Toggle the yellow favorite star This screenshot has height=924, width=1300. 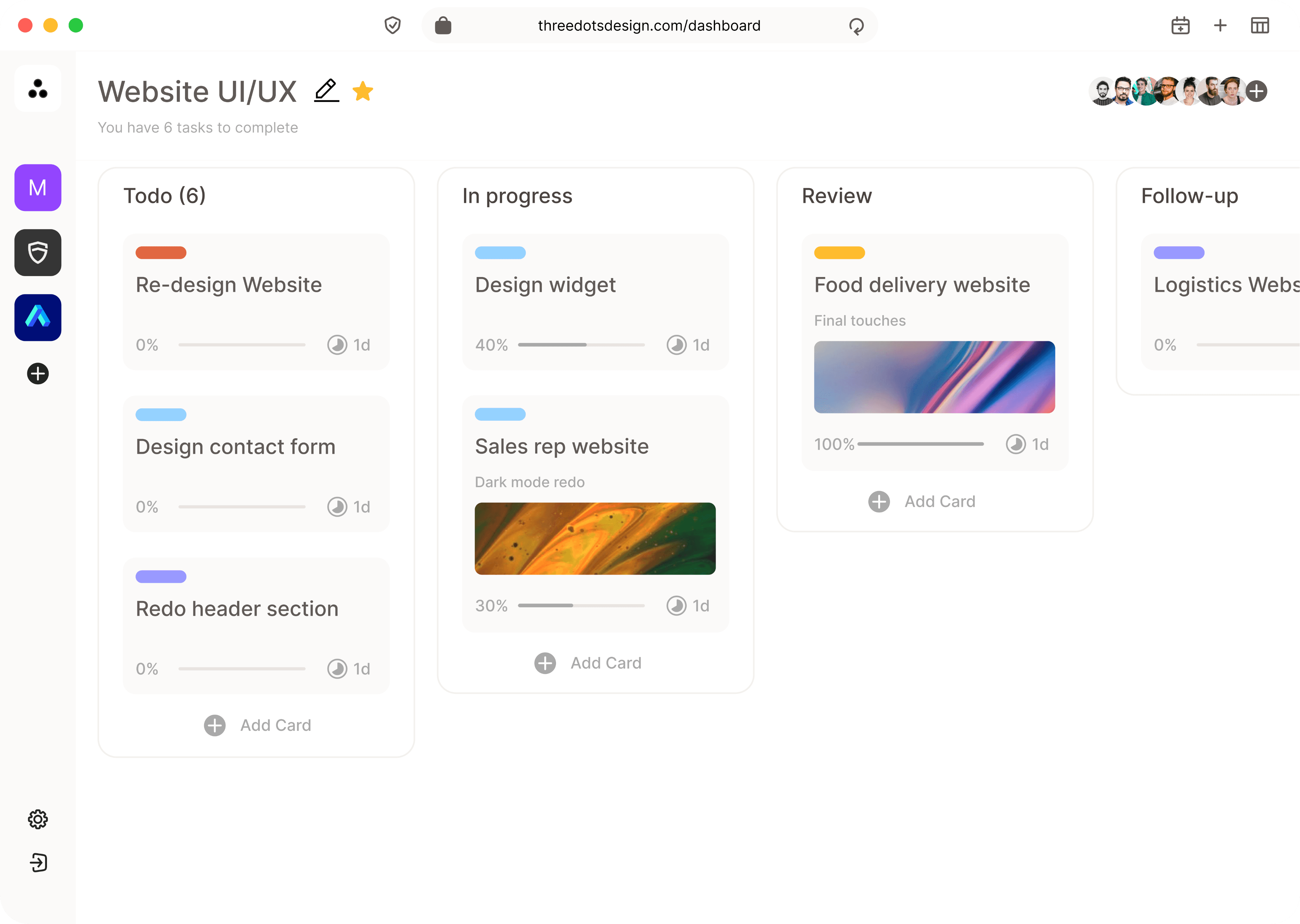pos(363,91)
